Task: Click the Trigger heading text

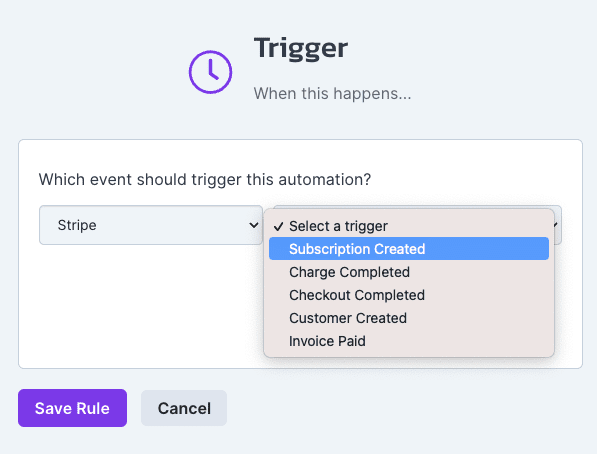Action: [x=301, y=48]
